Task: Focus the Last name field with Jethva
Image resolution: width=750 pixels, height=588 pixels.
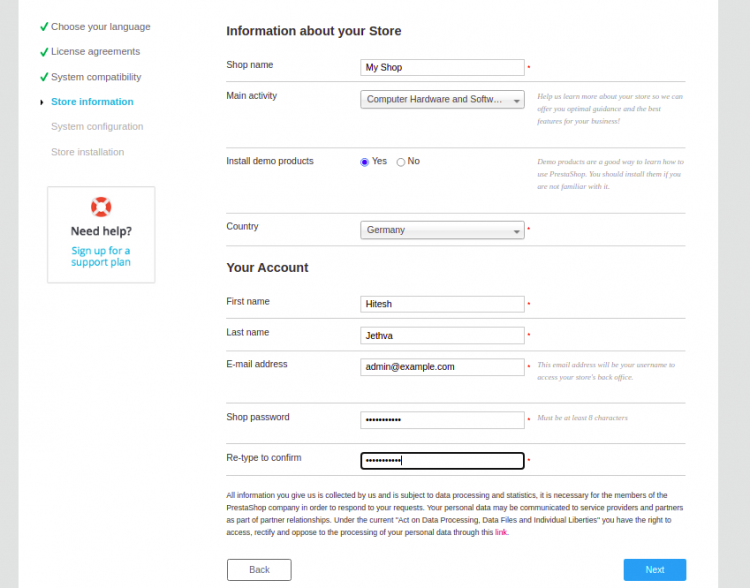Action: click(442, 336)
